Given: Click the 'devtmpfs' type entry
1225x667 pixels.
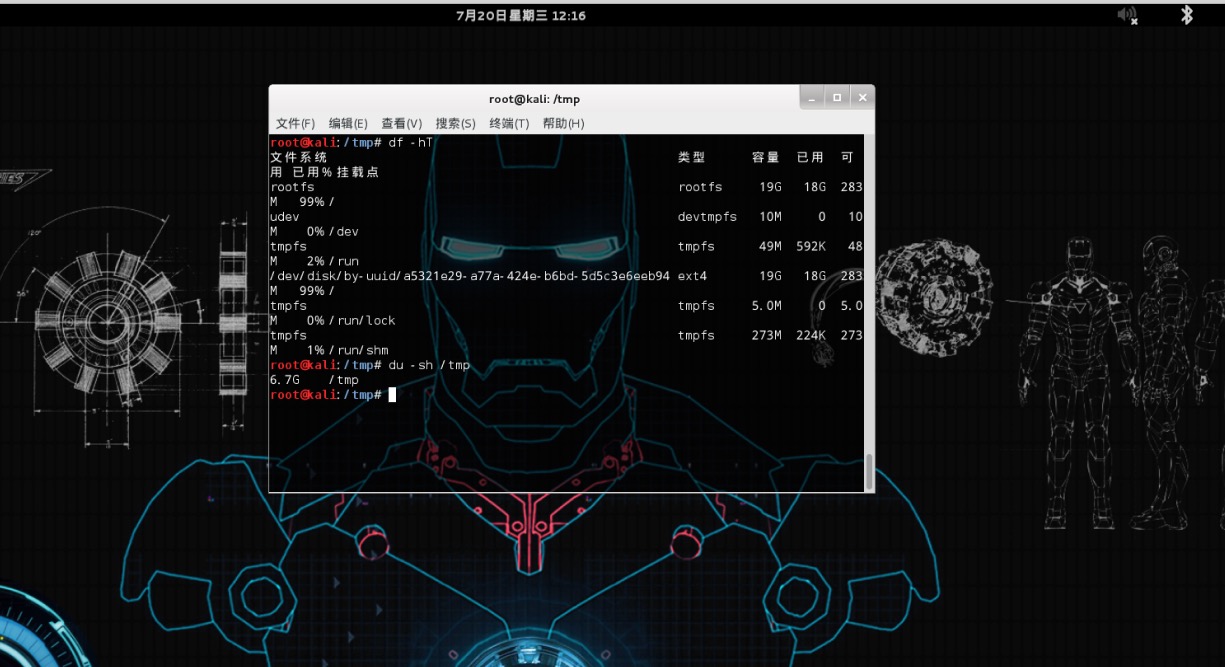Looking at the screenshot, I should [707, 217].
